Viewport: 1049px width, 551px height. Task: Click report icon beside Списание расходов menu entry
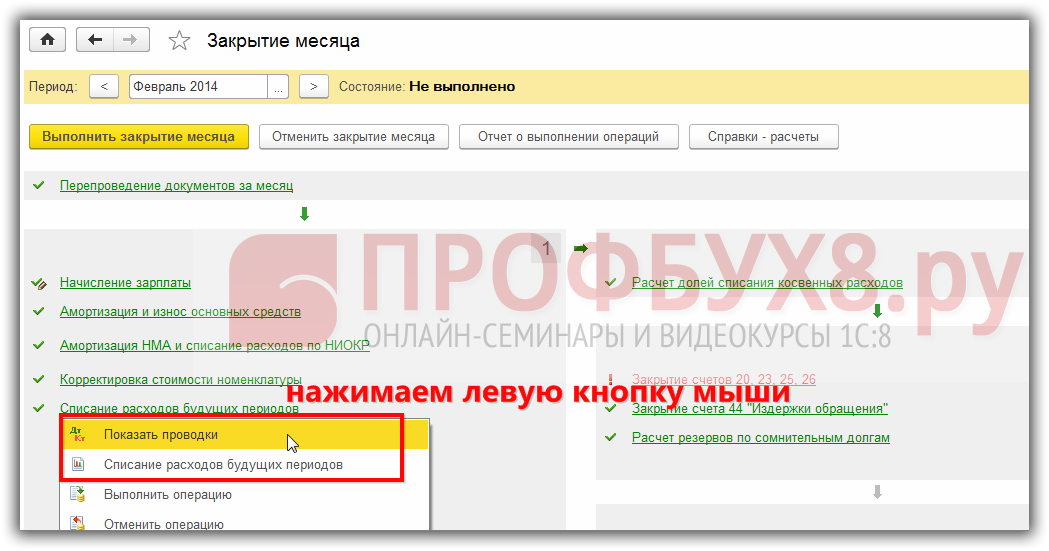[78, 464]
